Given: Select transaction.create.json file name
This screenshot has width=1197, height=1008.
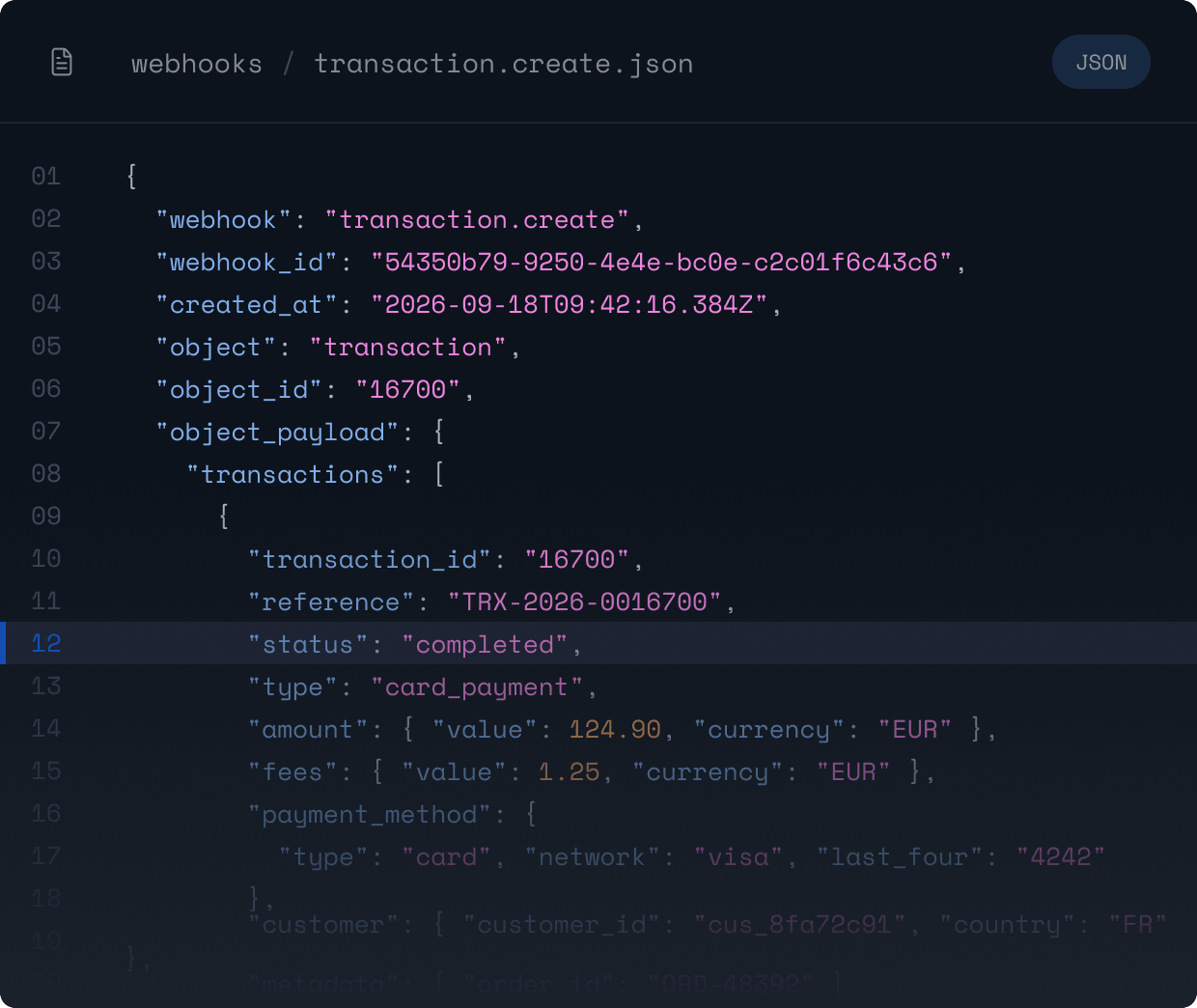Looking at the screenshot, I should pyautogui.click(x=504, y=64).
